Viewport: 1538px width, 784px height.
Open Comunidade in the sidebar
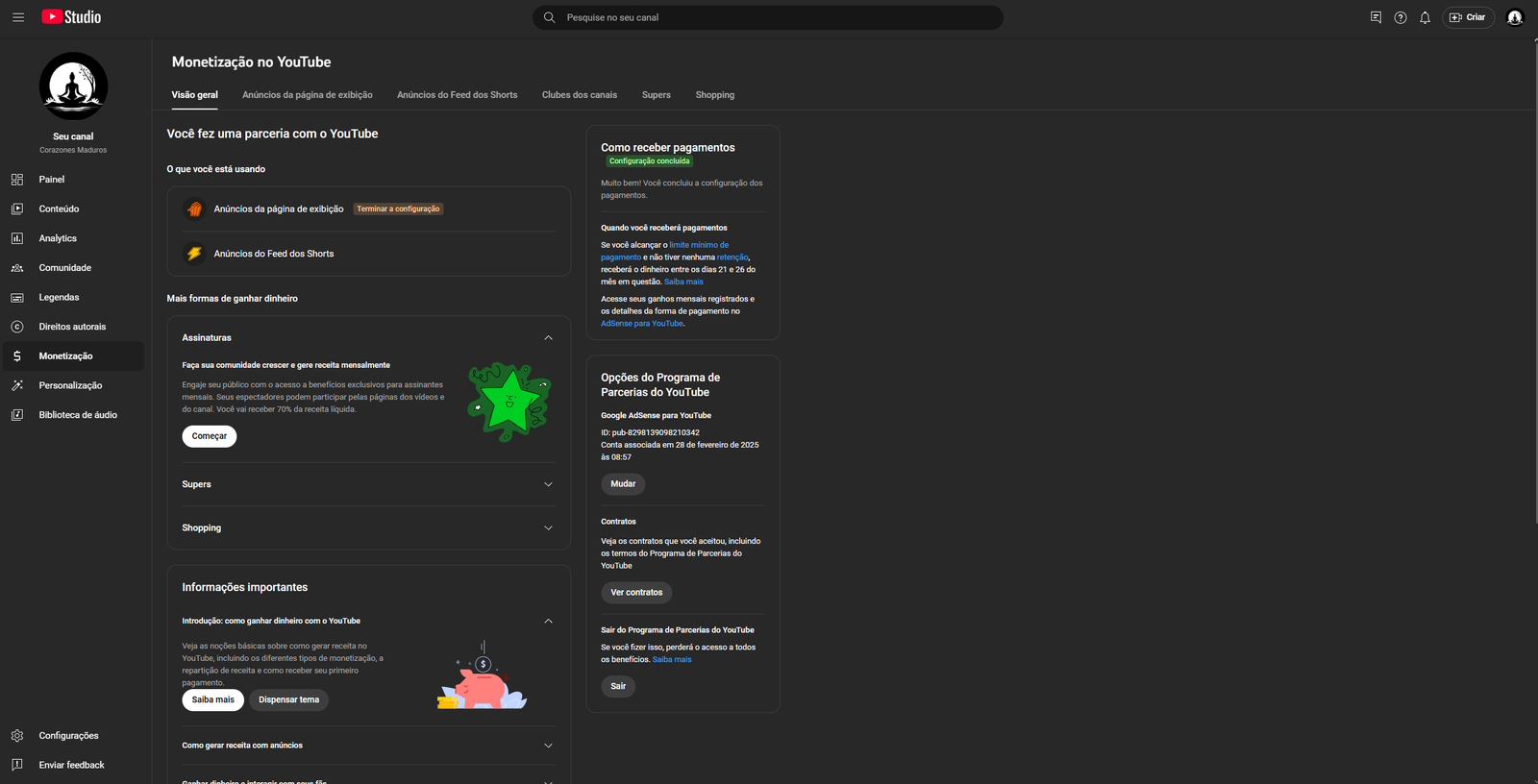[x=73, y=268]
